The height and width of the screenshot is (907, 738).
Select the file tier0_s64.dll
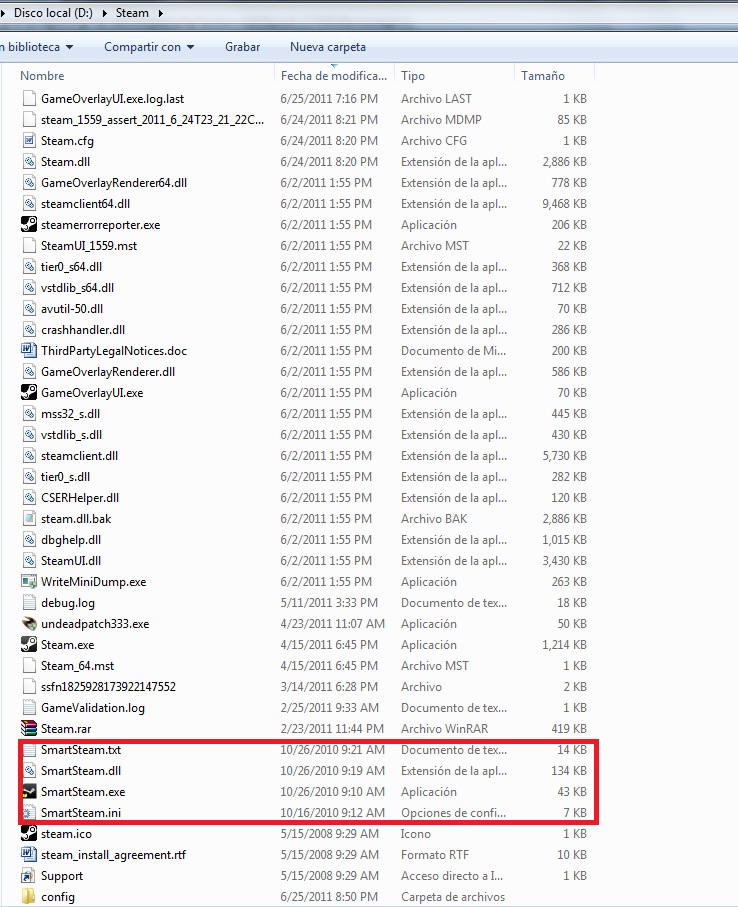71,267
